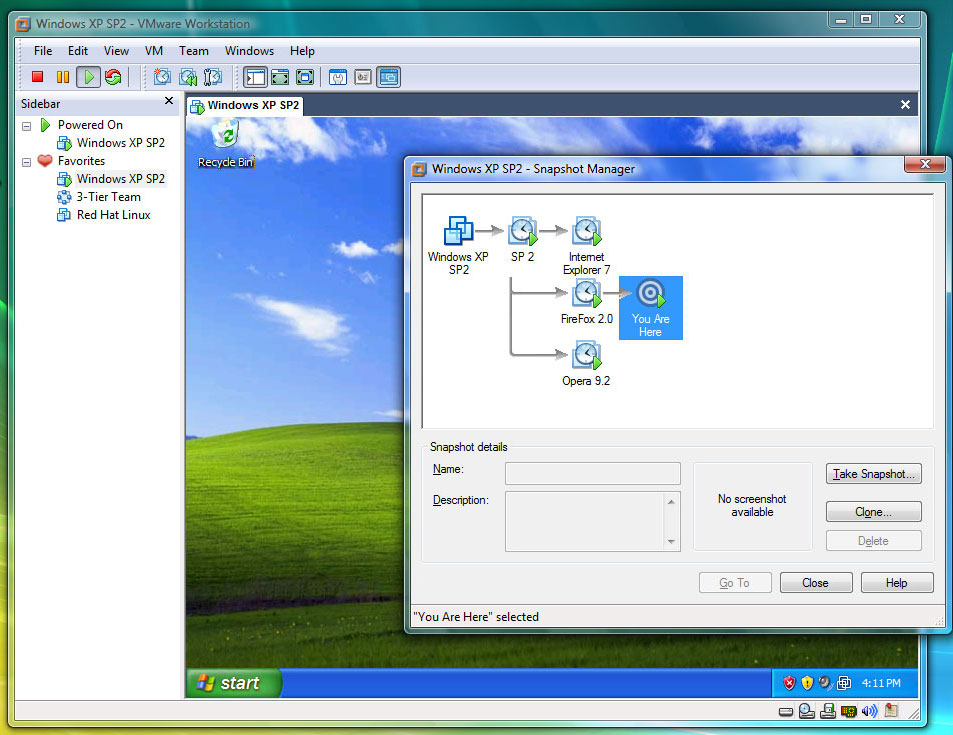This screenshot has width=953, height=735.
Task: Revert to snapshot using the toolbar
Action: pyautogui.click(x=186, y=77)
